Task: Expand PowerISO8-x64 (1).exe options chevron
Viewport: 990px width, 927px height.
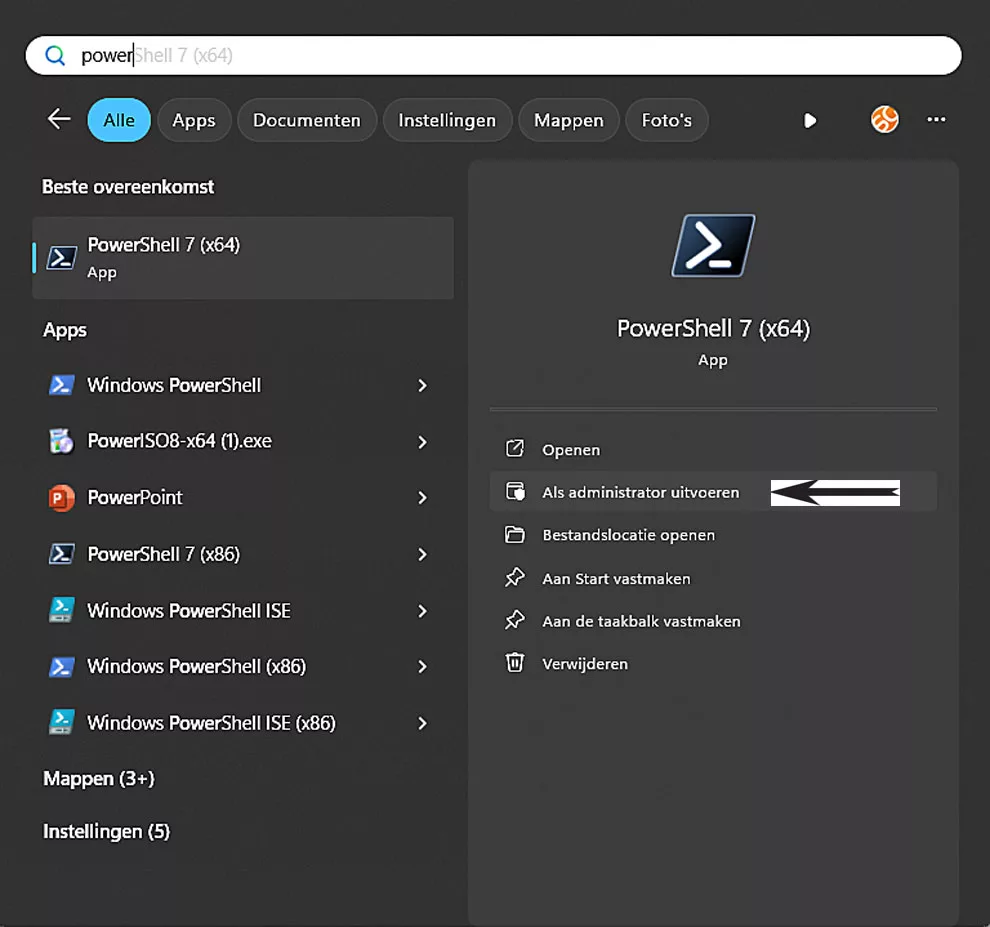Action: (x=423, y=442)
